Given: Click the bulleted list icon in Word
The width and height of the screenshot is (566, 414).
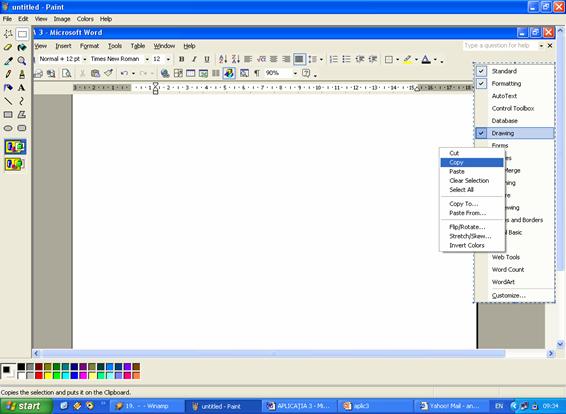Looking at the screenshot, I should pos(346,59).
